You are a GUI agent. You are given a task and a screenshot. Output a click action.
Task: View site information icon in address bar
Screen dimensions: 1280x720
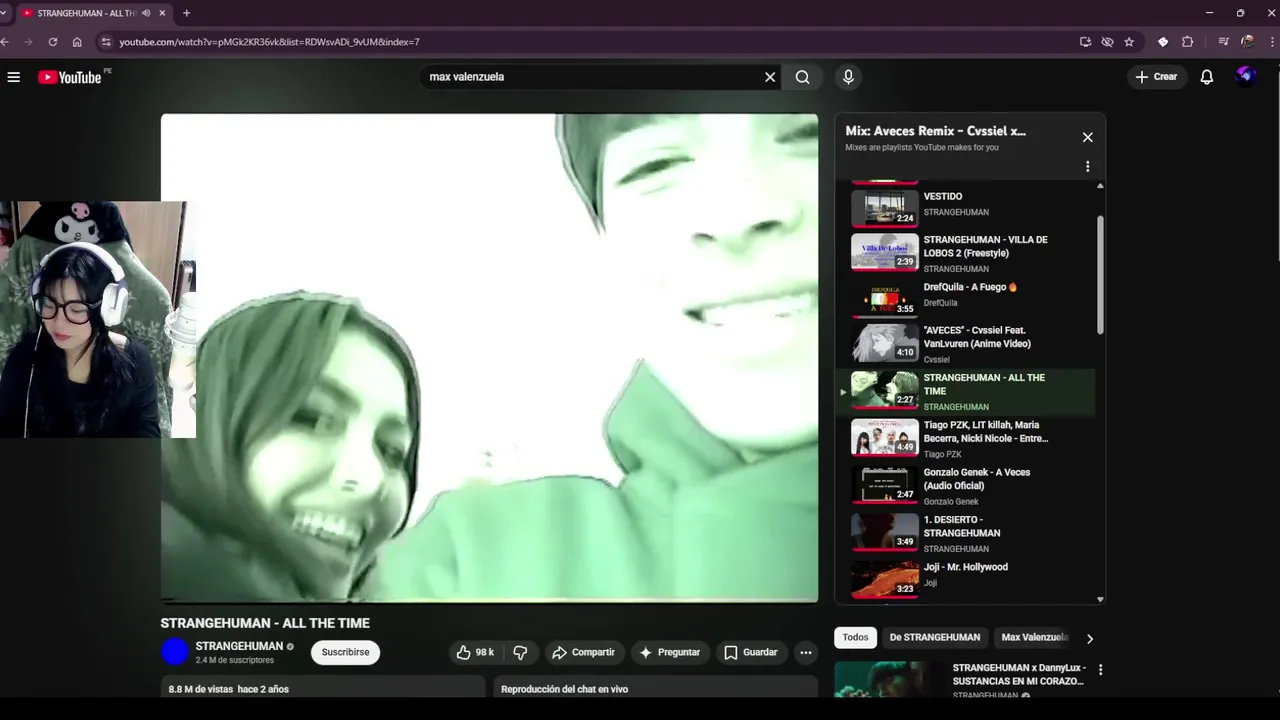(105, 42)
